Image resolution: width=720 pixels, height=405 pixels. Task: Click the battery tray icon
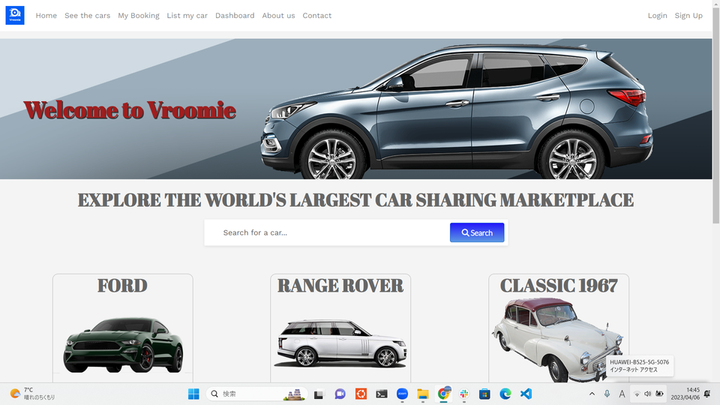click(659, 394)
